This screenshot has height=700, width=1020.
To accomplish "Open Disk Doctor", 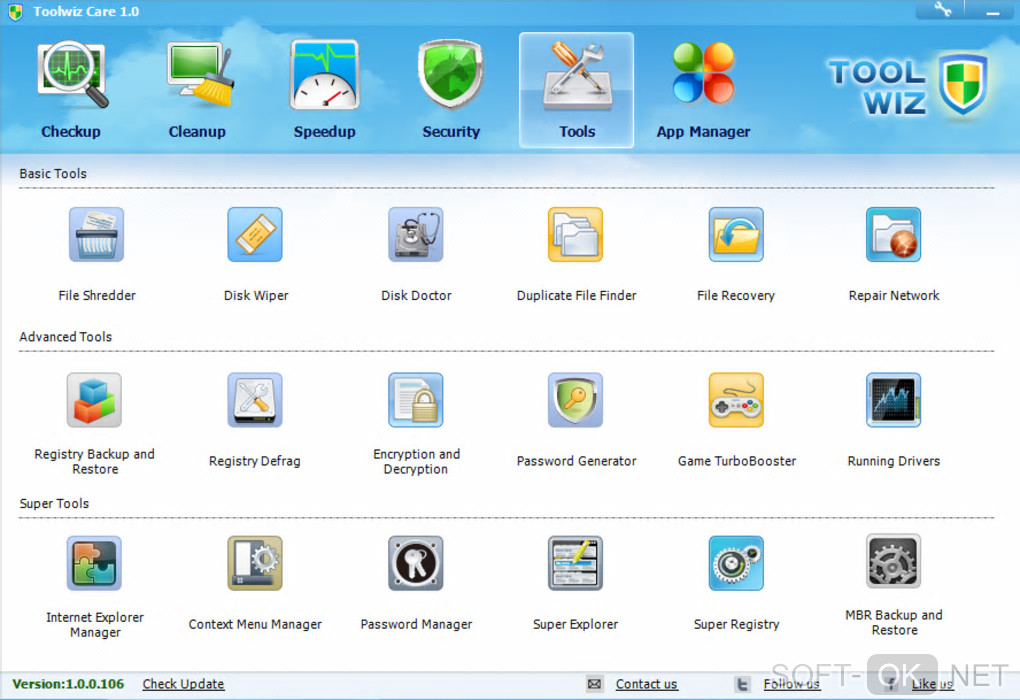I will click(416, 235).
